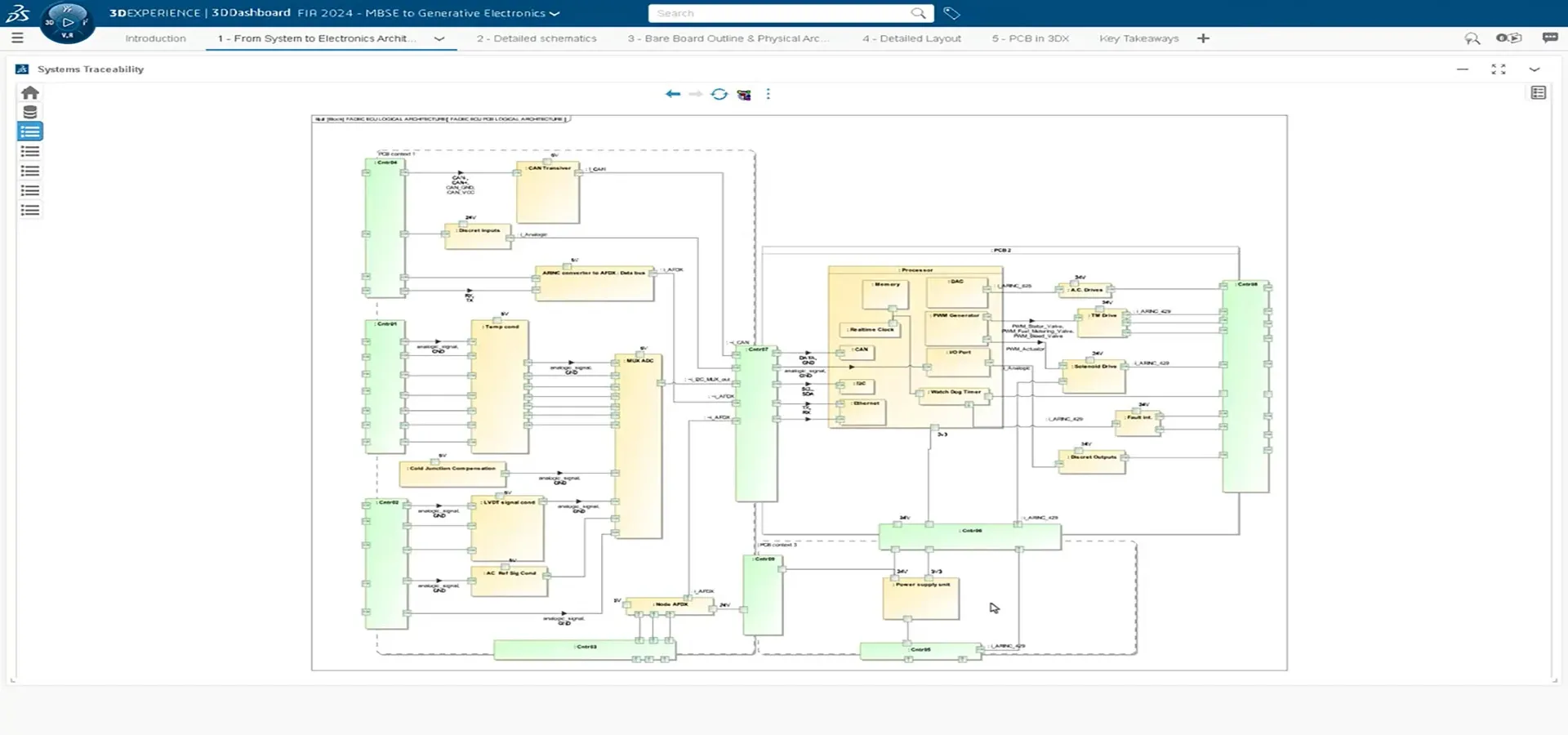Viewport: 1568px width, 735px height.
Task: Expand the chevron on the active tab
Action: tap(439, 38)
